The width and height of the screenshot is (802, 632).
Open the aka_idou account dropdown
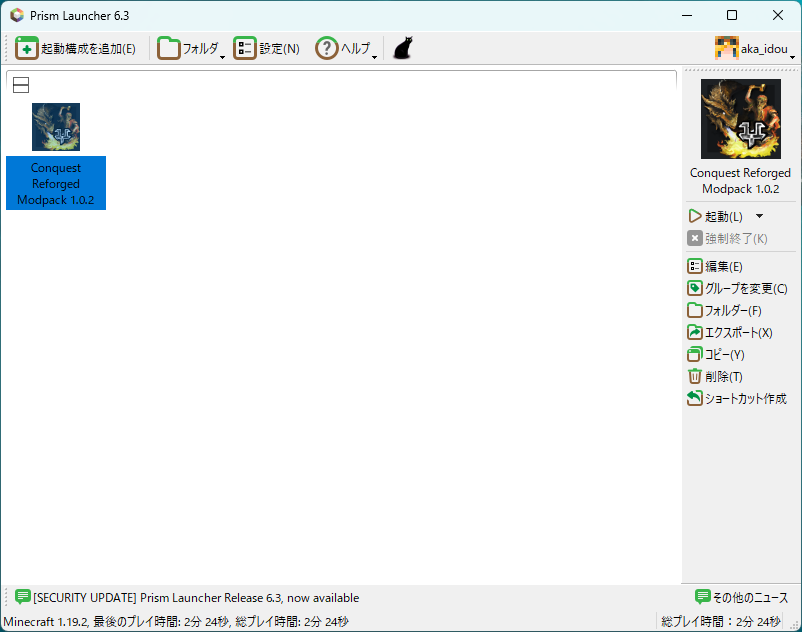click(755, 49)
